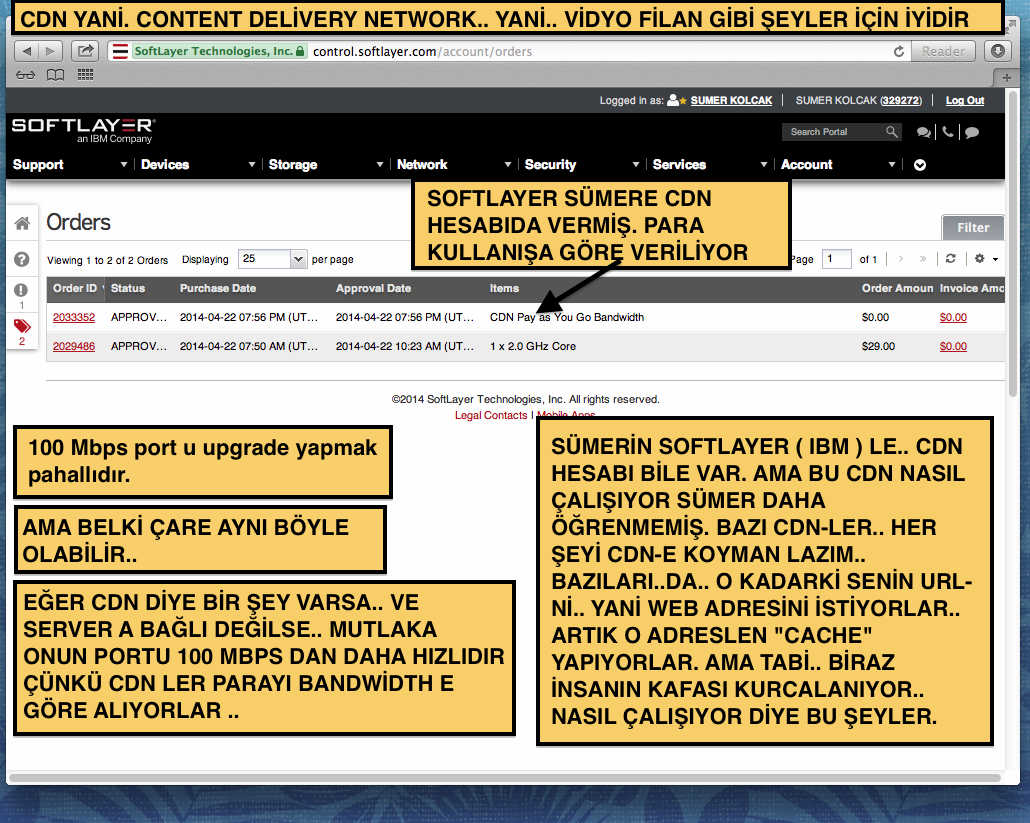The image size is (1030, 823).
Task: Click the Legal Contacts link
Action: click(491, 416)
